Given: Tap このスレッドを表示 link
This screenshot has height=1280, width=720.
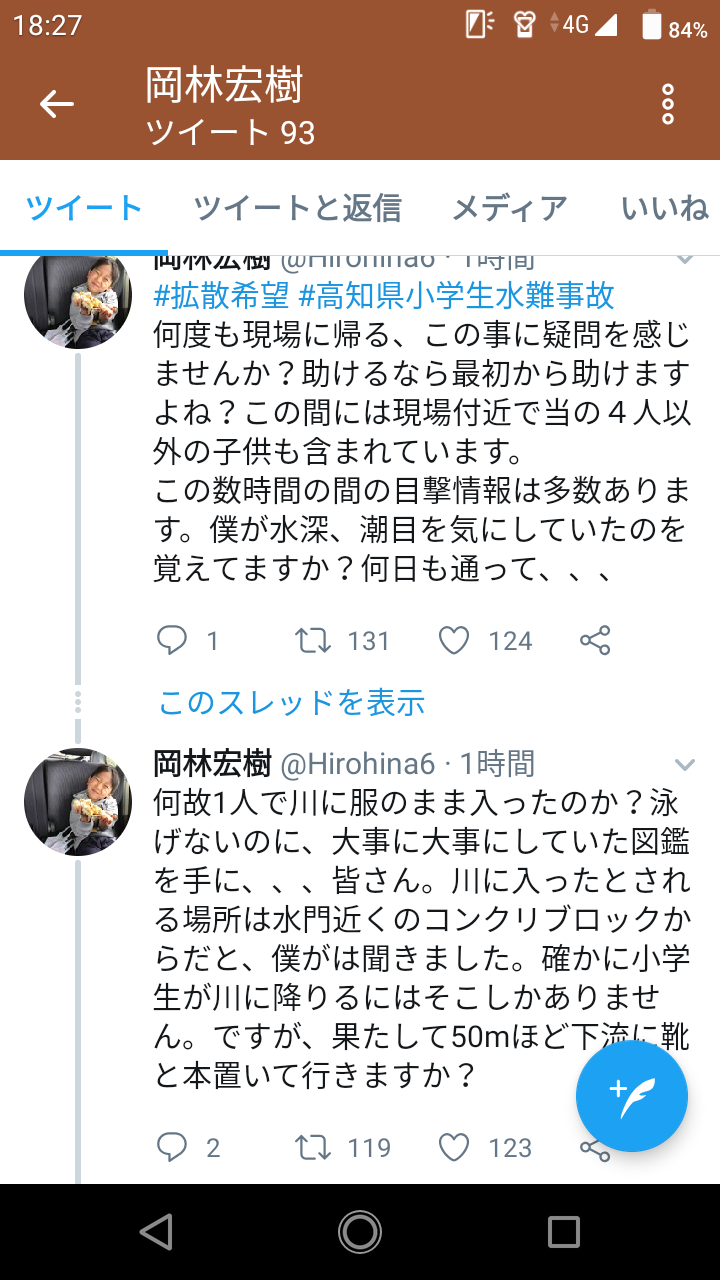Looking at the screenshot, I should pos(292,702).
